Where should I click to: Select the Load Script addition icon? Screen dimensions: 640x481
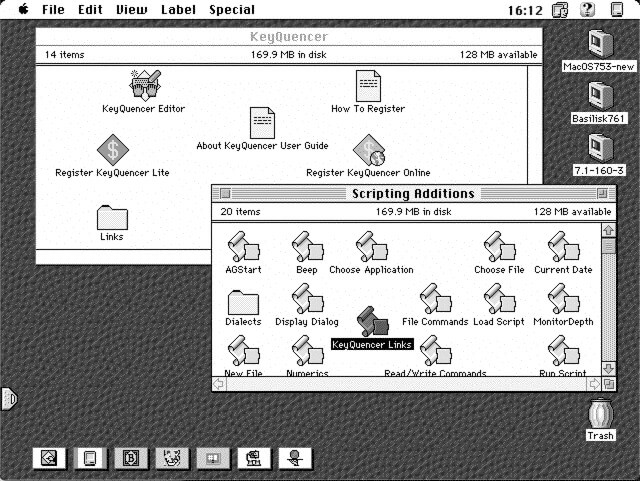(499, 299)
